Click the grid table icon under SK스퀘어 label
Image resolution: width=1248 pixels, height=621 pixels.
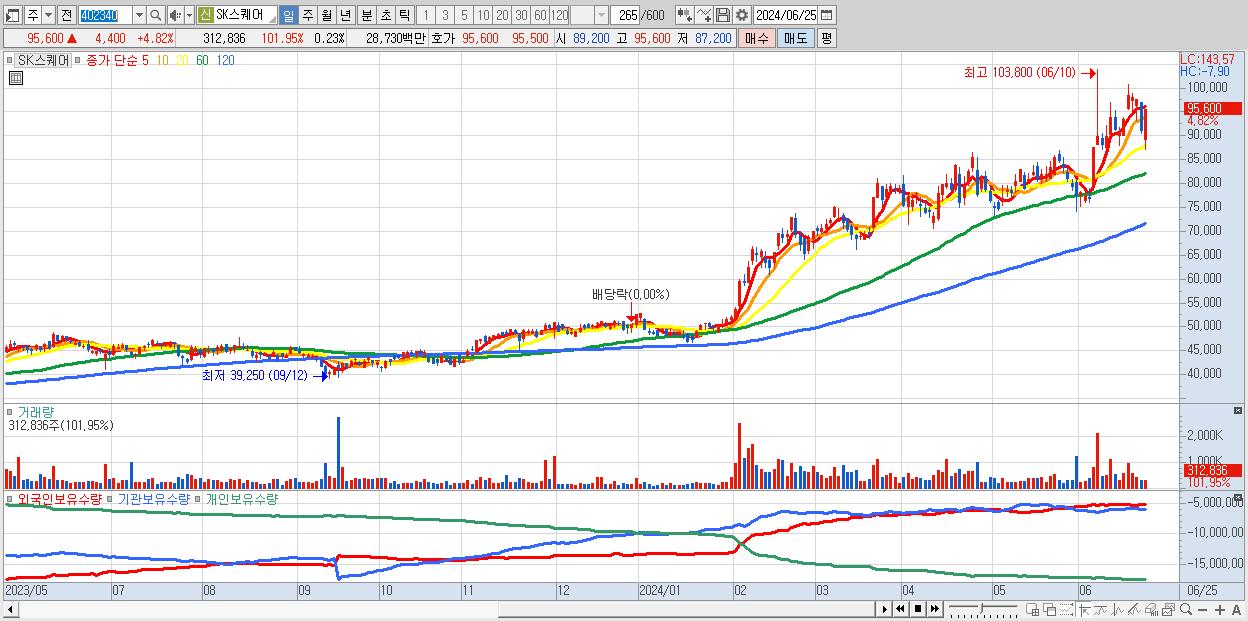16,78
